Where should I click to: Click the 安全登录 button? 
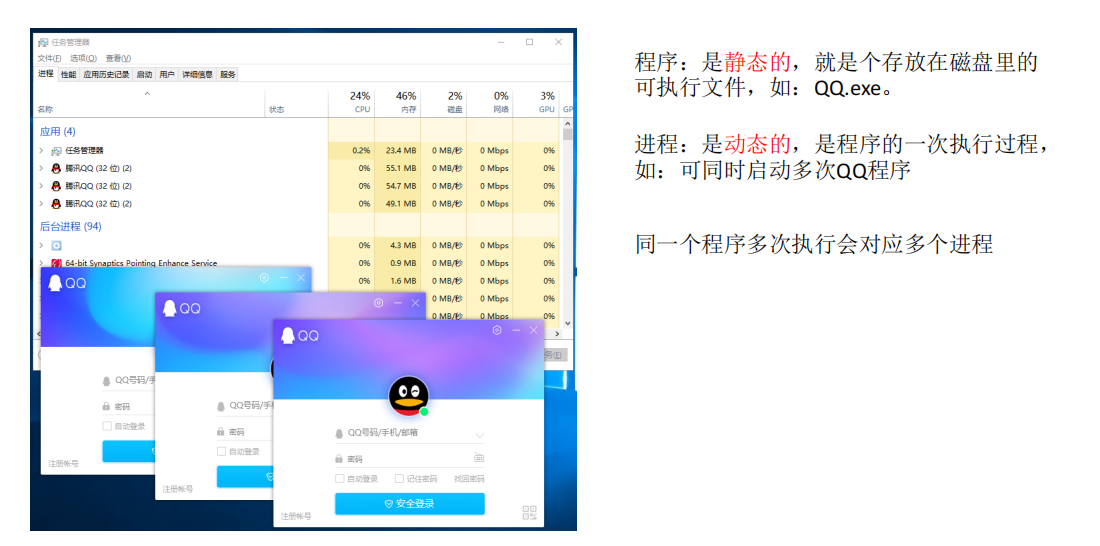[410, 504]
